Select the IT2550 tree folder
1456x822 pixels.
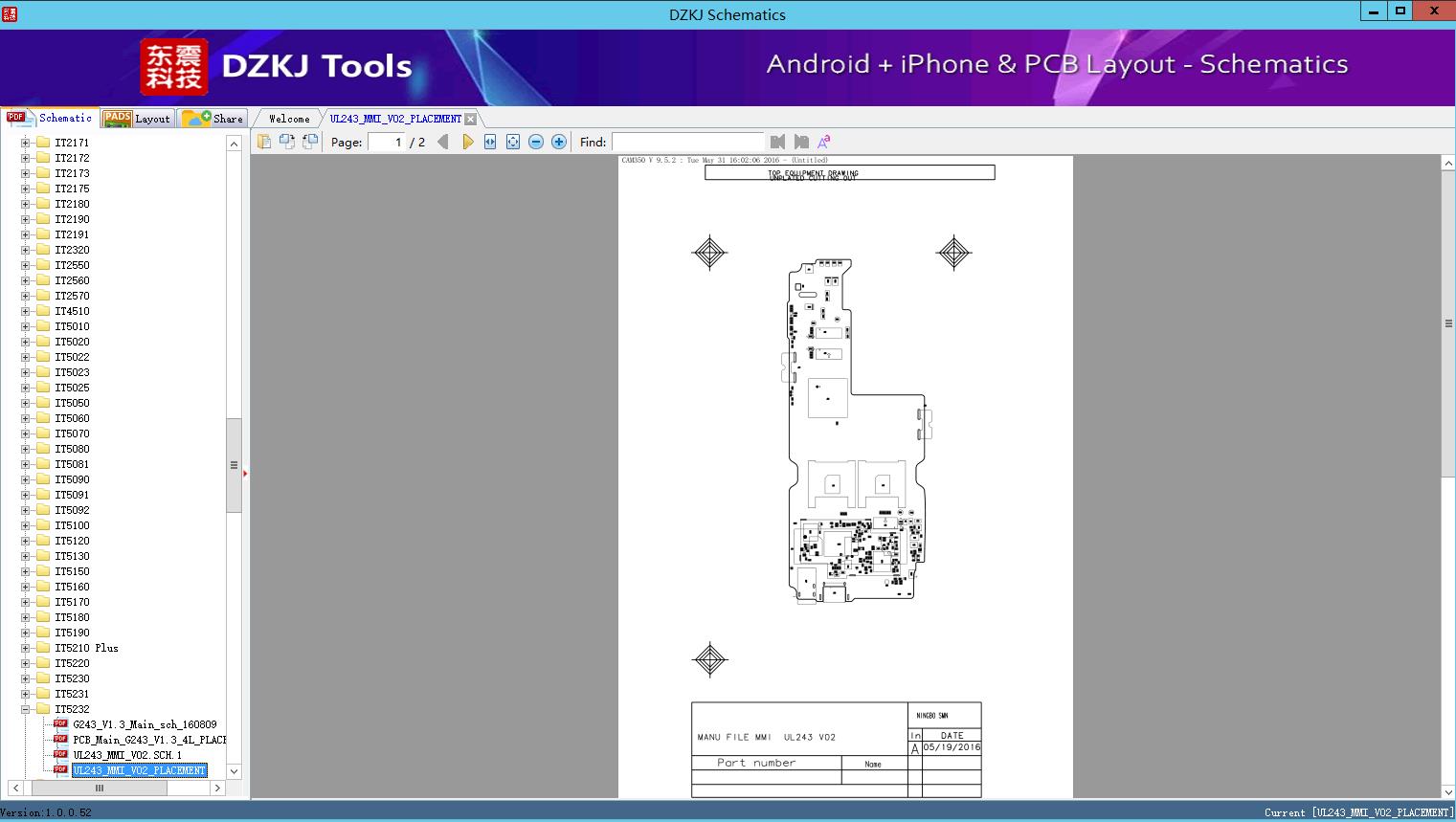pos(72,265)
